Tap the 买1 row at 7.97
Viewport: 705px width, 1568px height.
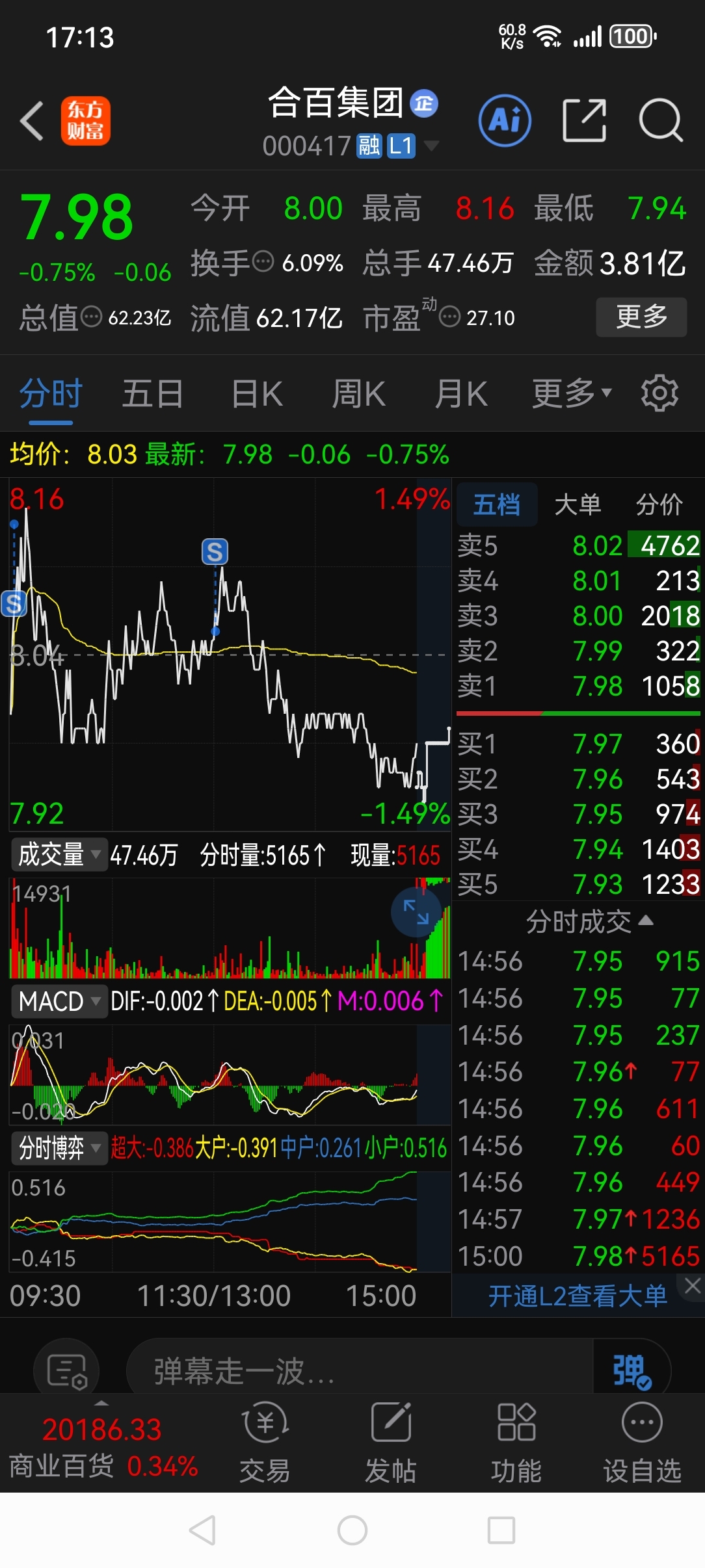pos(578,744)
